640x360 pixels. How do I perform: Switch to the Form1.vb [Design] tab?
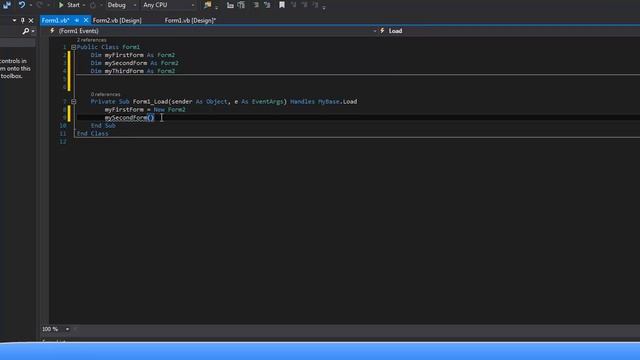tap(190, 20)
